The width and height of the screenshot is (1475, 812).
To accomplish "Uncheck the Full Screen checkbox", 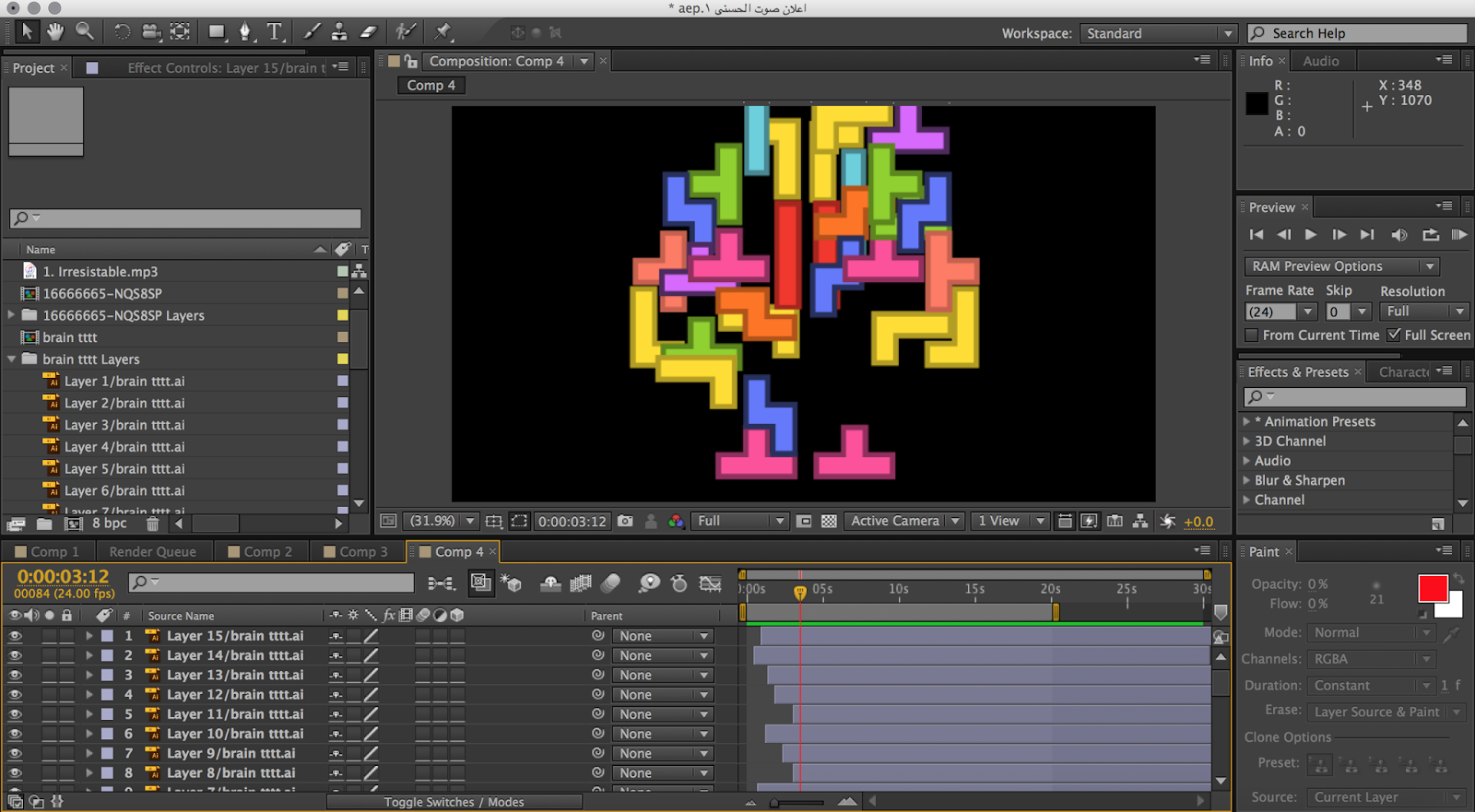I will (1394, 335).
